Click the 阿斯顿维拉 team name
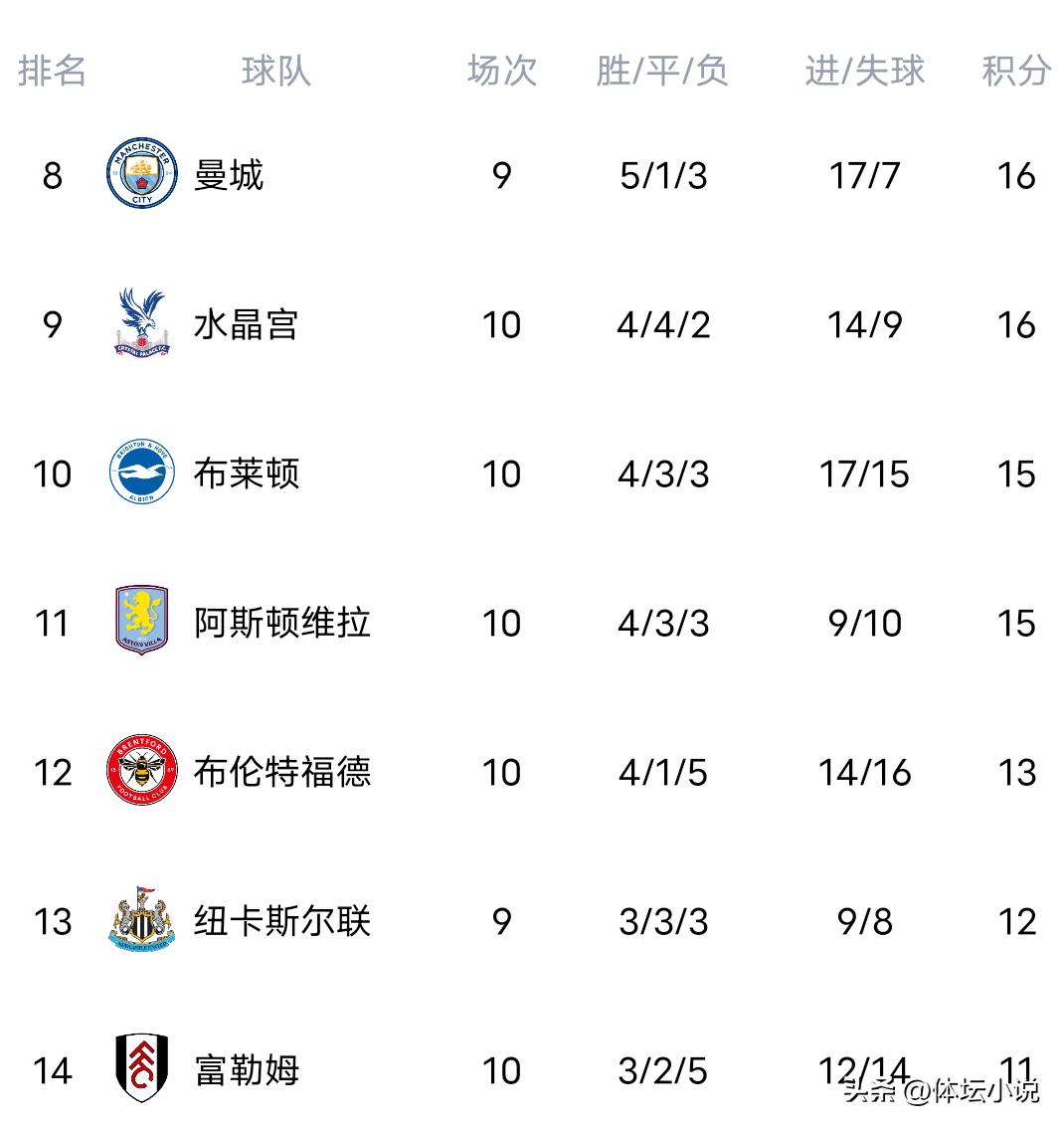This screenshot has height=1128, width=1064. click(282, 623)
